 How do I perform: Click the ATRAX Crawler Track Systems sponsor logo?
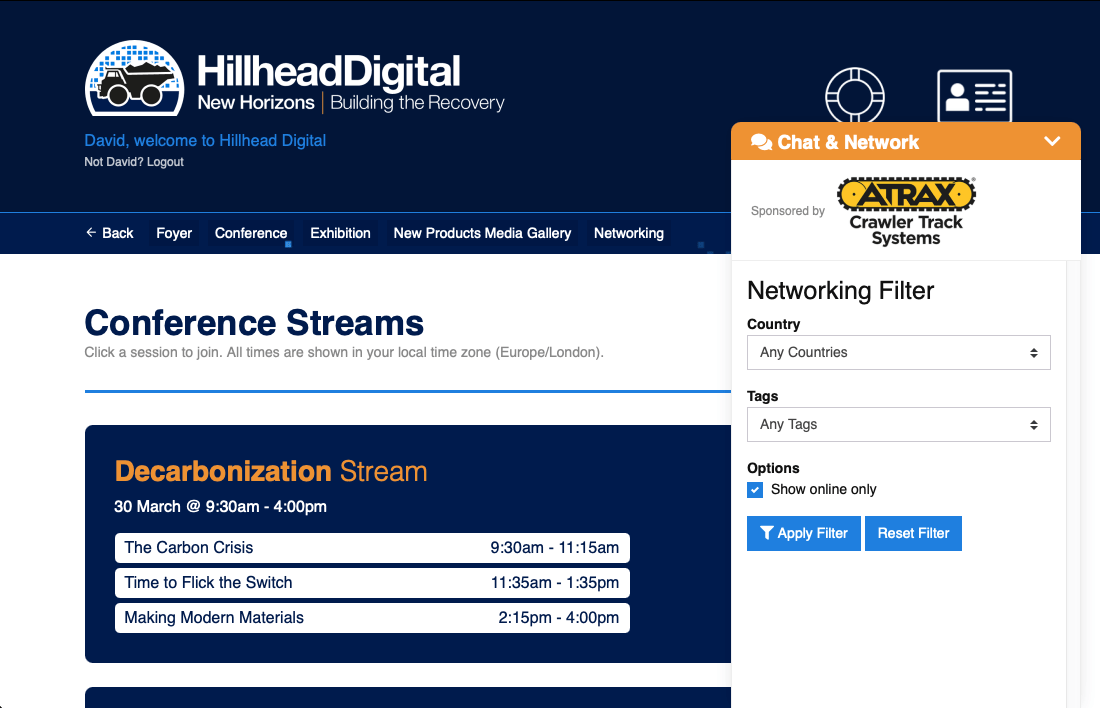(x=906, y=211)
